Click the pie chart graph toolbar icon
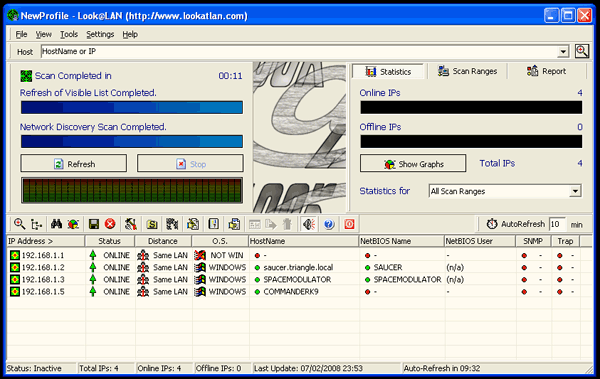This screenshot has width=600, height=379. 73,224
